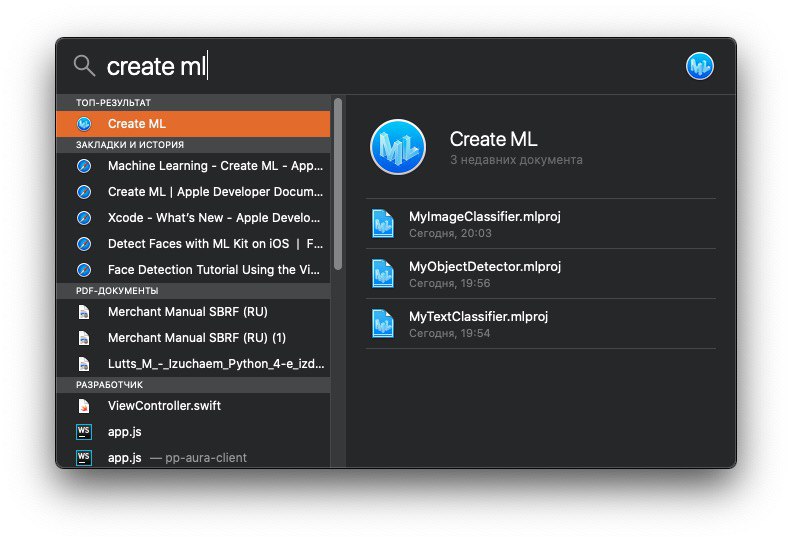792x542 pixels.
Task: Open Create ML | Apple Developer Documentation result
Action: coord(193,192)
